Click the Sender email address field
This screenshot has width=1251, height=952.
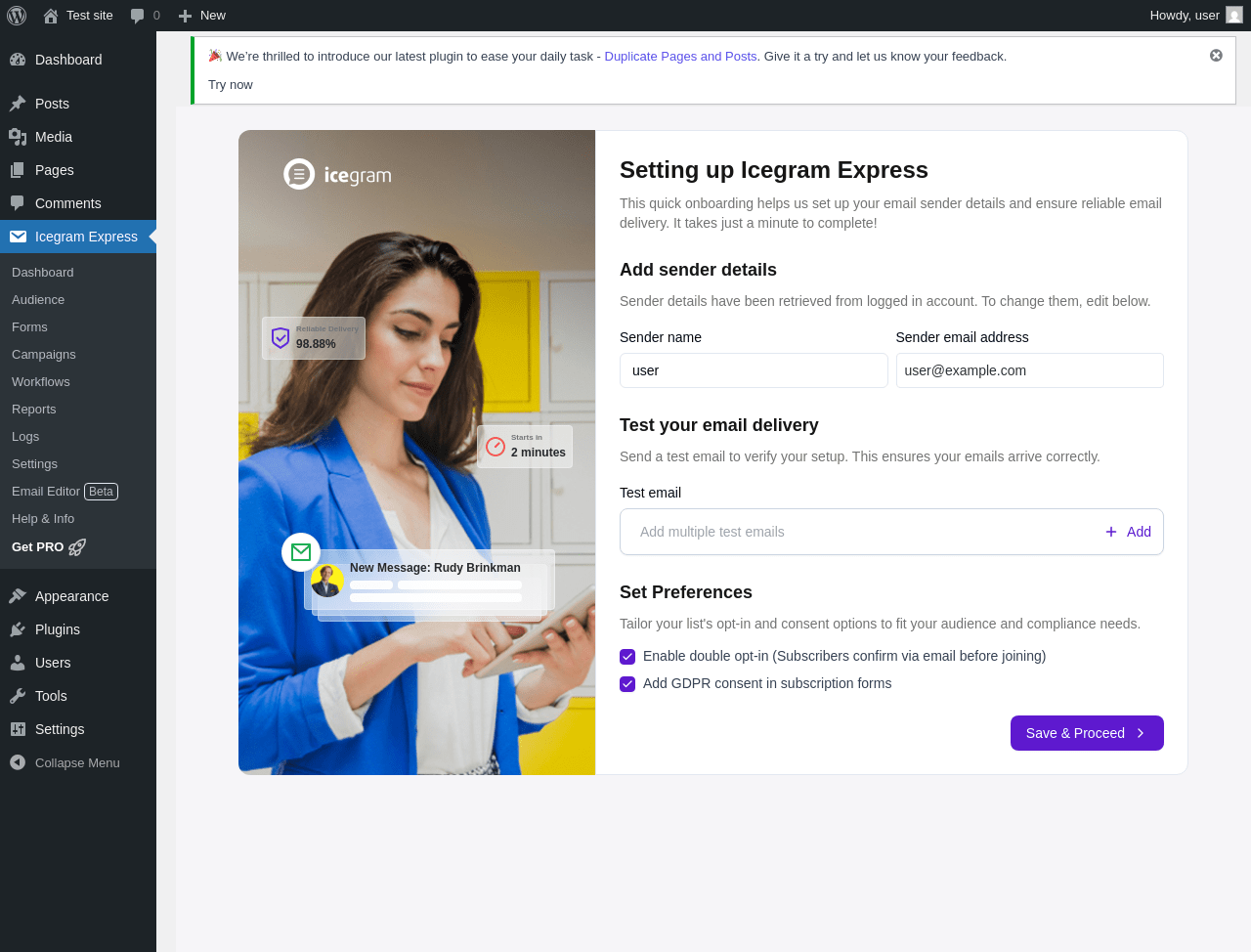1030,370
